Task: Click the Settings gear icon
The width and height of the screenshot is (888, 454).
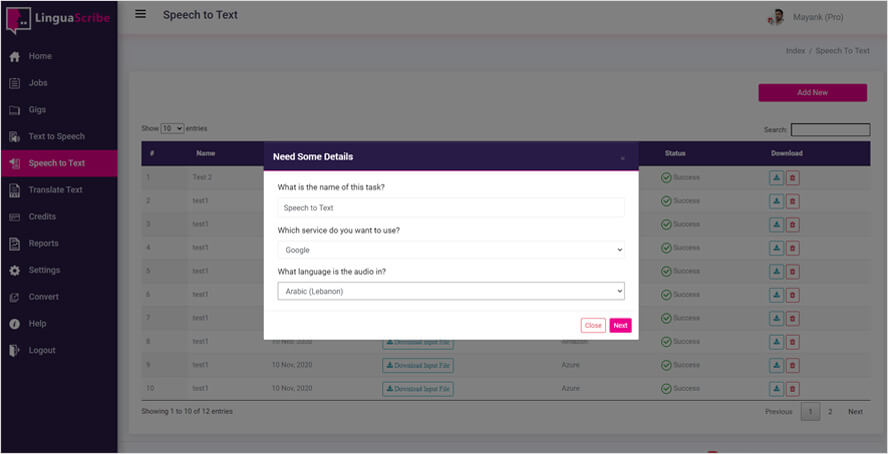Action: click(x=15, y=270)
